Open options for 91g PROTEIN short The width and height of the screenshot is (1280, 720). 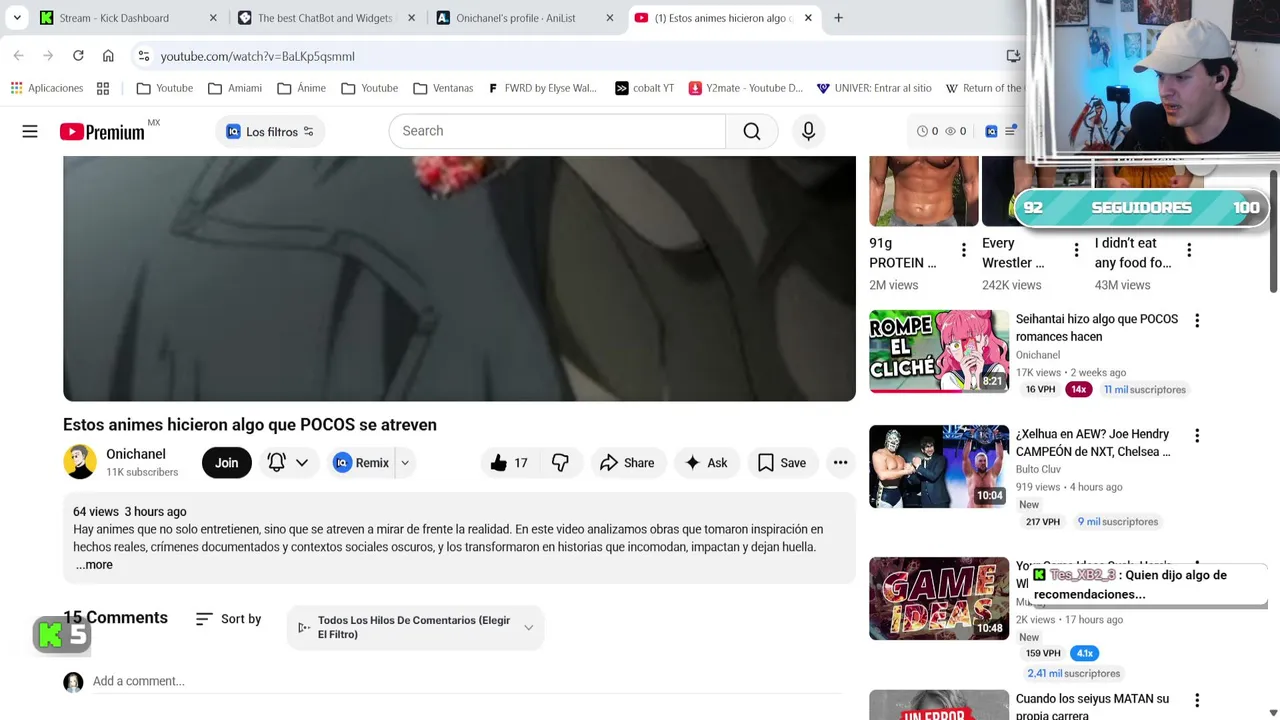(964, 250)
